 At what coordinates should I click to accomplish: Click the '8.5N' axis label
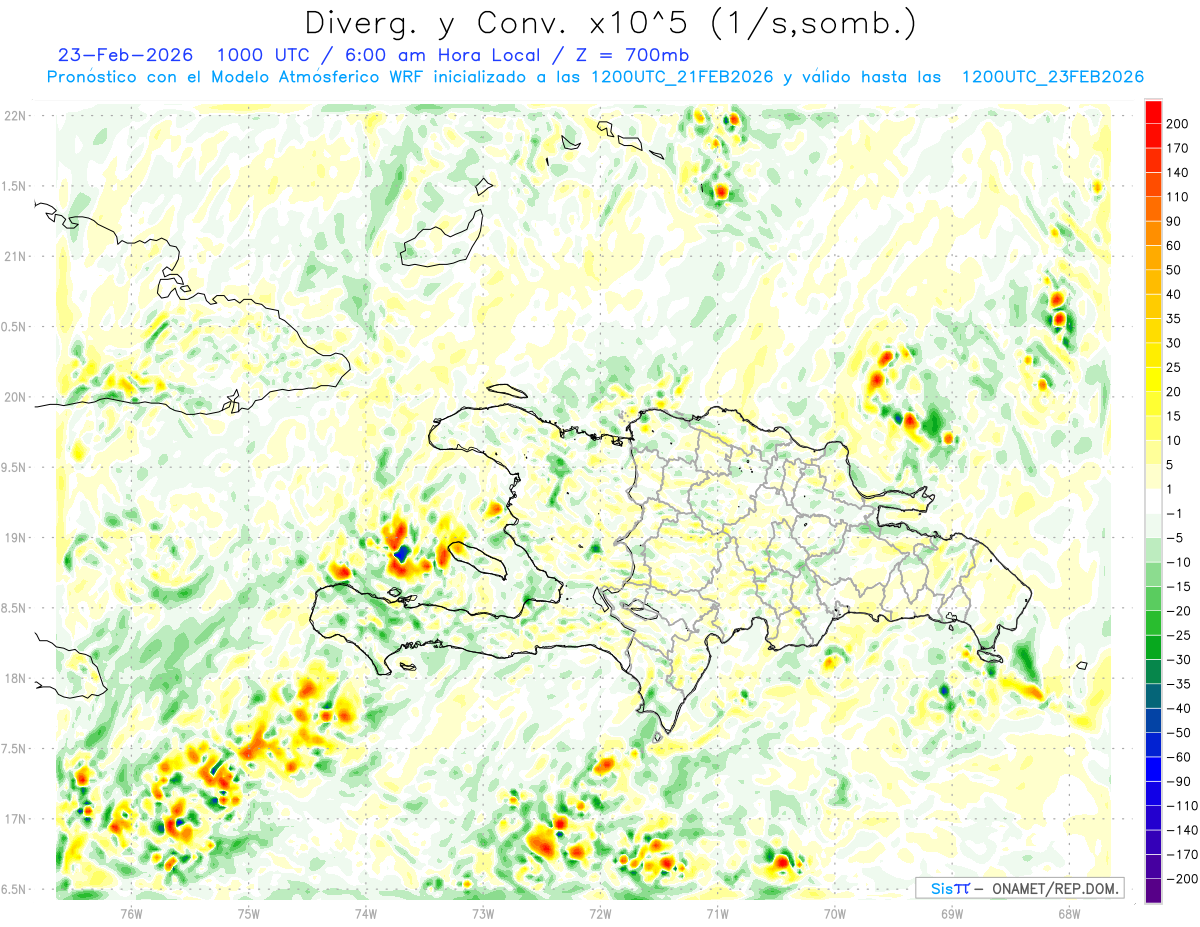tap(15, 608)
